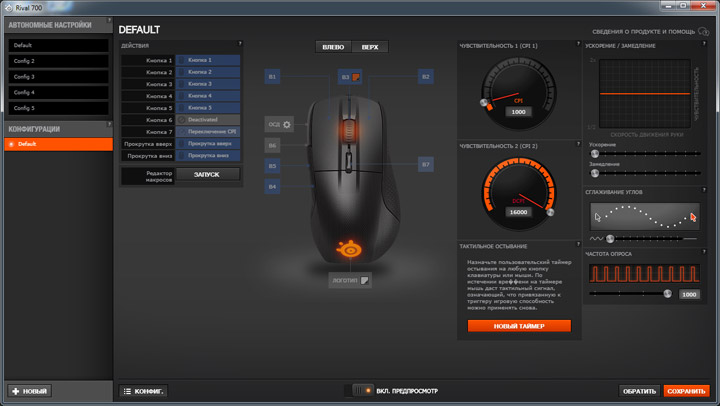The image size is (720, 406).
Task: Show help for КОНФИГУРАЦИИ panel
Action: [x=109, y=124]
